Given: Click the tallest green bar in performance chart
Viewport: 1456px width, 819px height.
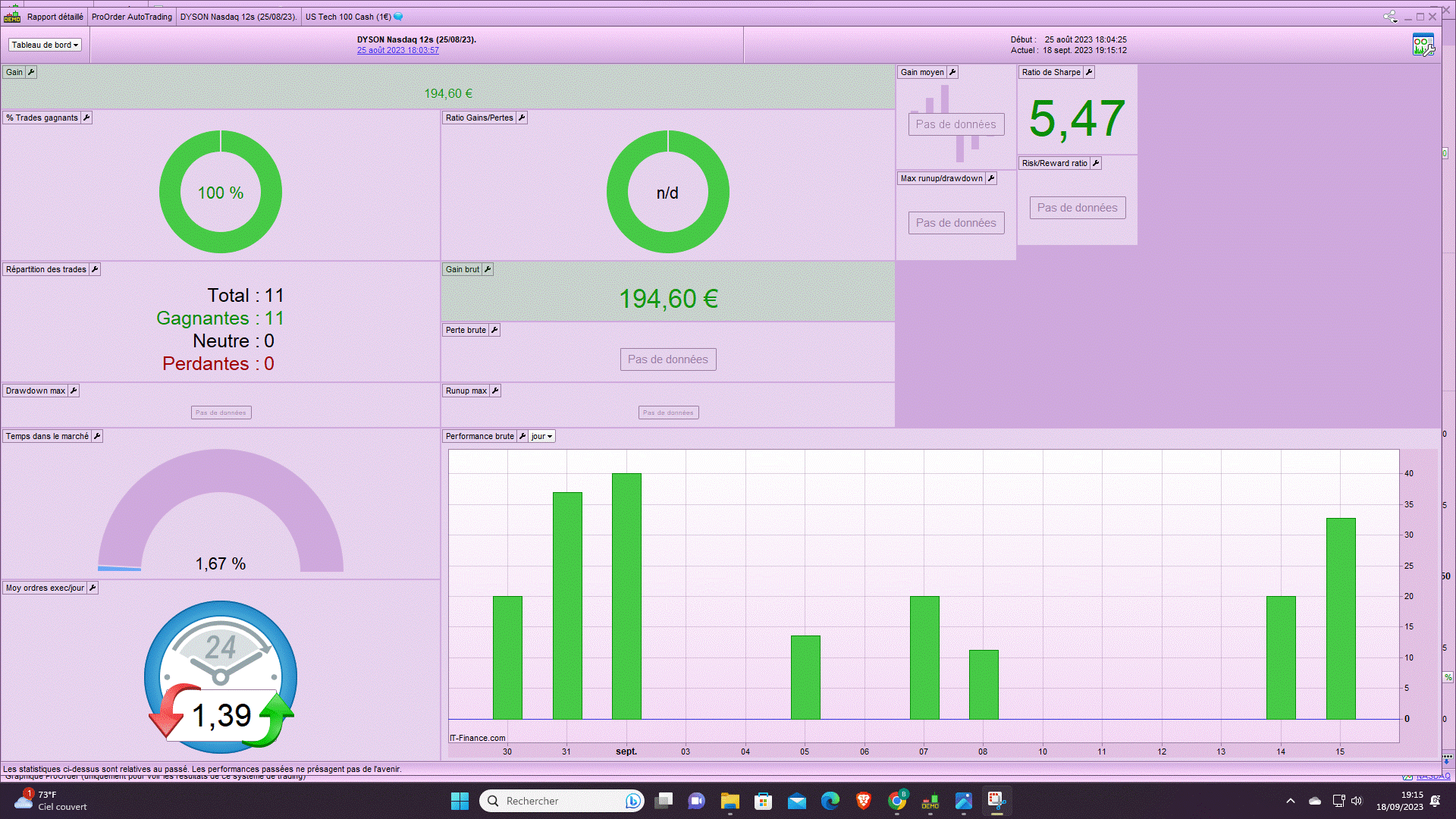Looking at the screenshot, I should [x=626, y=595].
